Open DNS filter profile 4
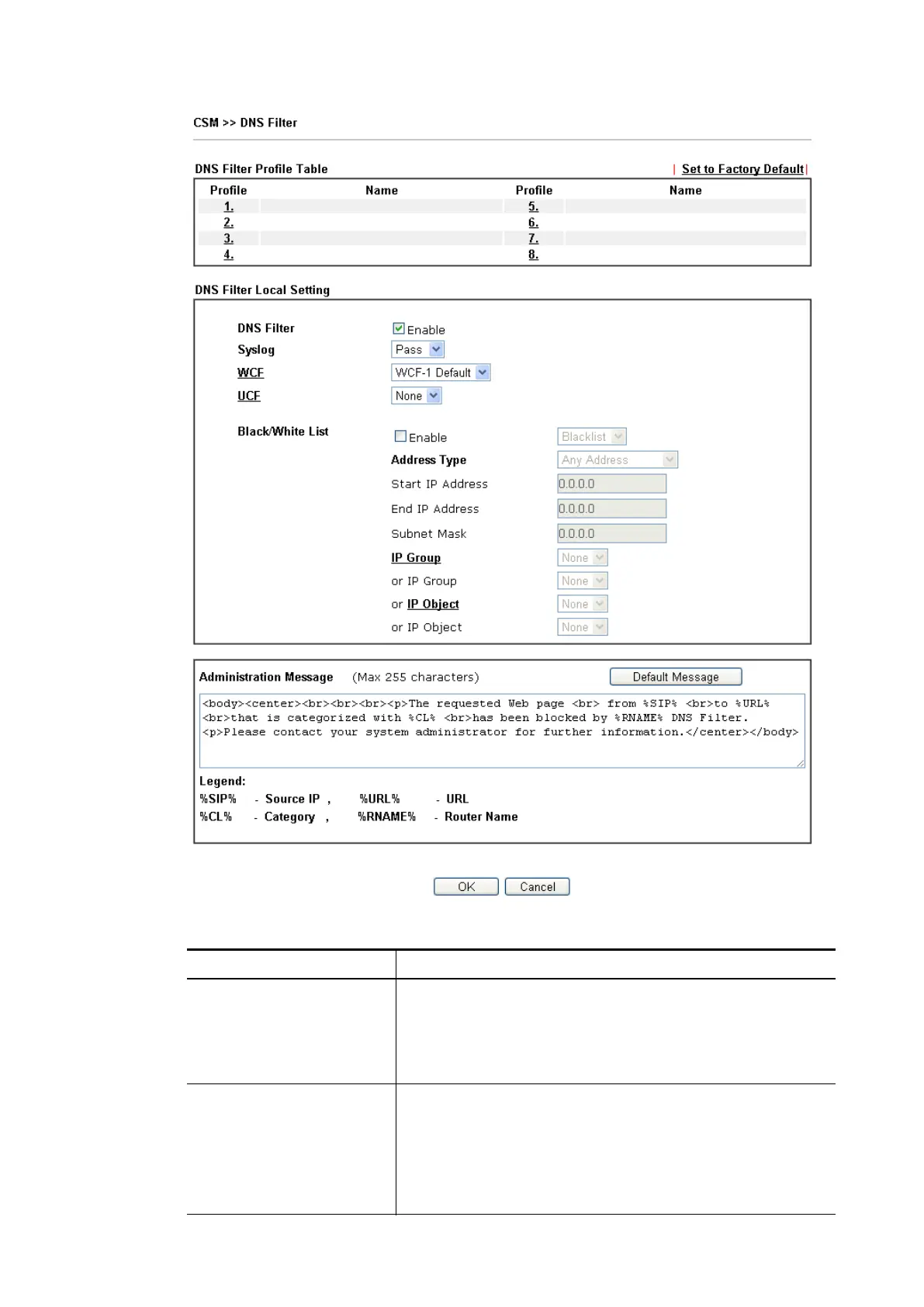924x1307 pixels. 229,255
